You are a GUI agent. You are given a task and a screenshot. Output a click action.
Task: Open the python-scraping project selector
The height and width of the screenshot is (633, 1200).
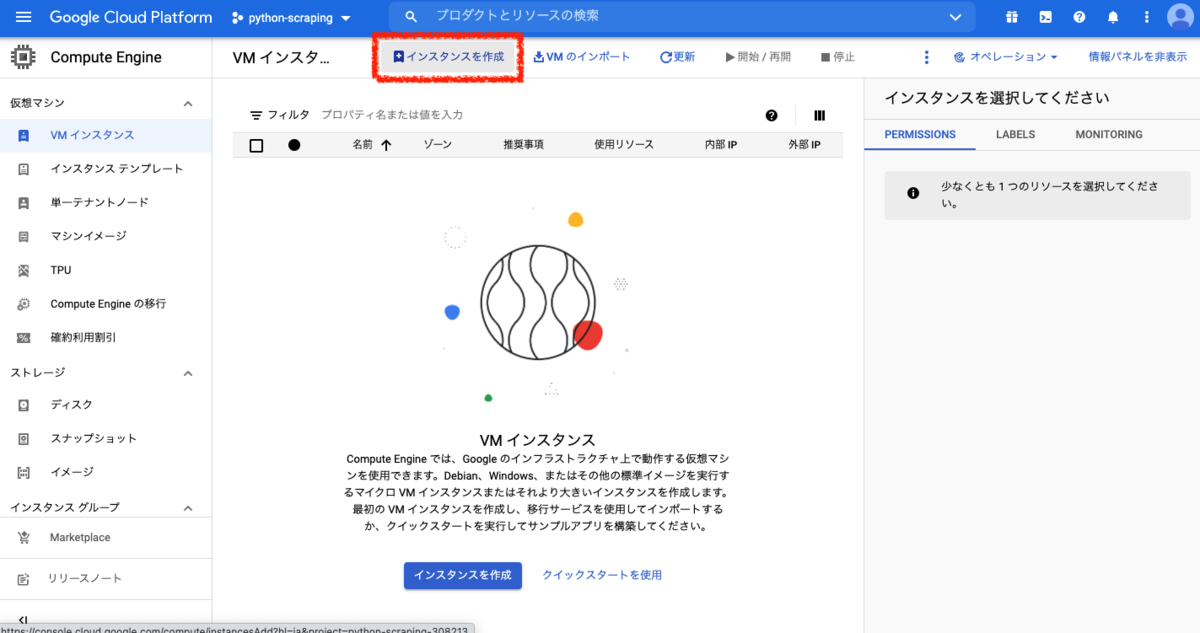(x=291, y=18)
